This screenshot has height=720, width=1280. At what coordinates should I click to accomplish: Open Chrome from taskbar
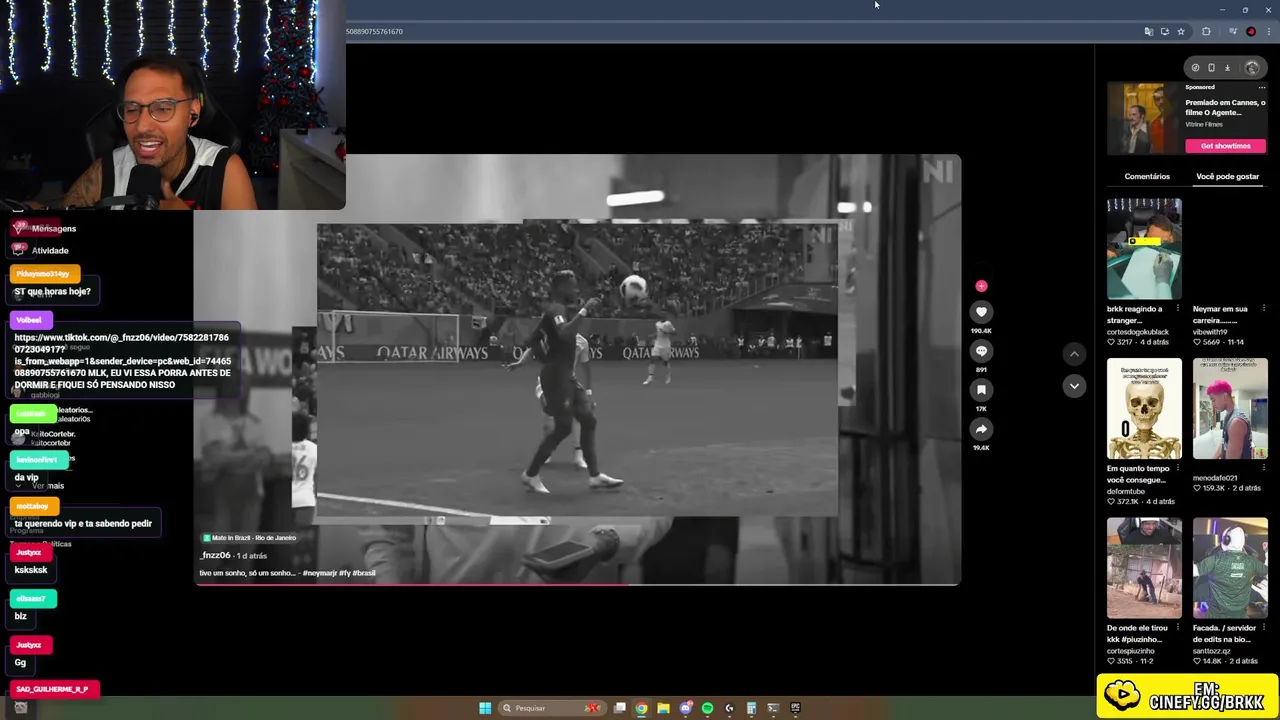[642, 708]
